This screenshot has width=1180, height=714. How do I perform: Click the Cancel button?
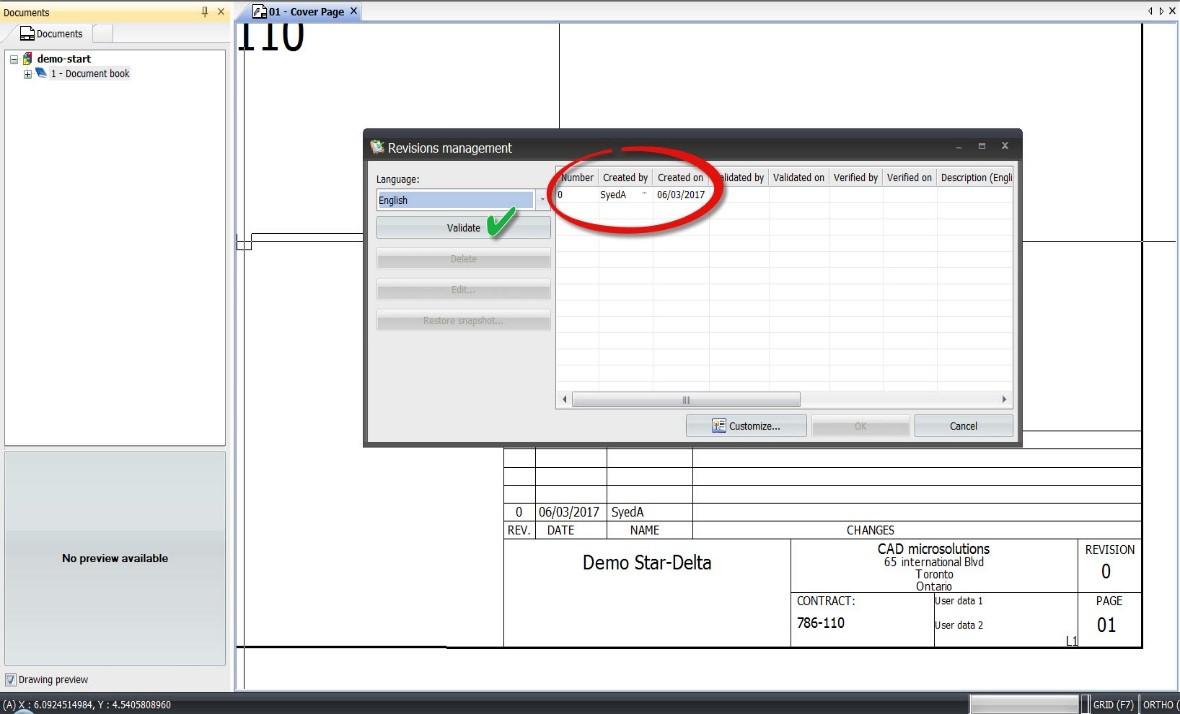[963, 426]
